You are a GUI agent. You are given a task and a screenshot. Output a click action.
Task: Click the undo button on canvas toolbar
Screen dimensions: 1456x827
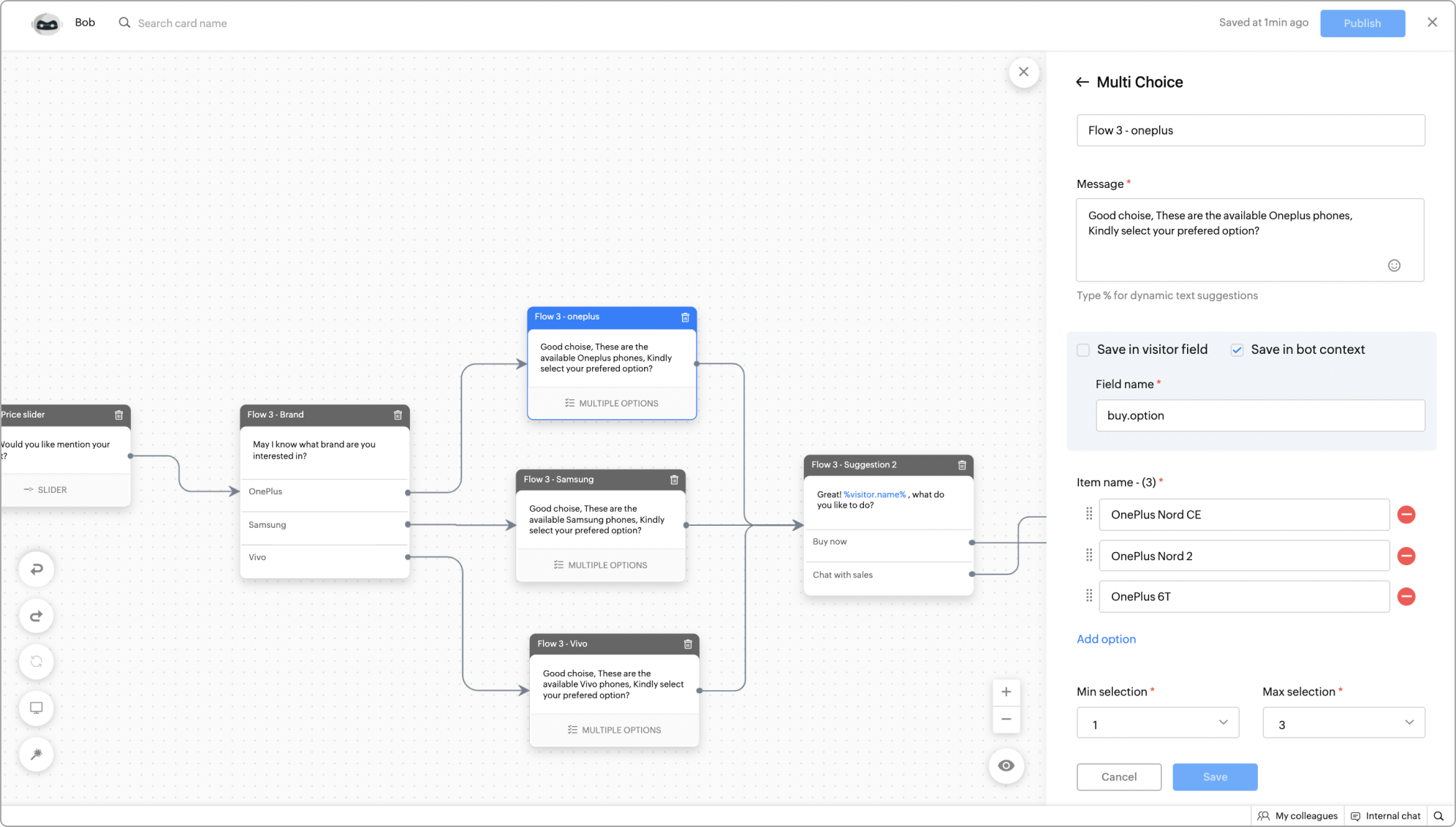[x=37, y=569]
